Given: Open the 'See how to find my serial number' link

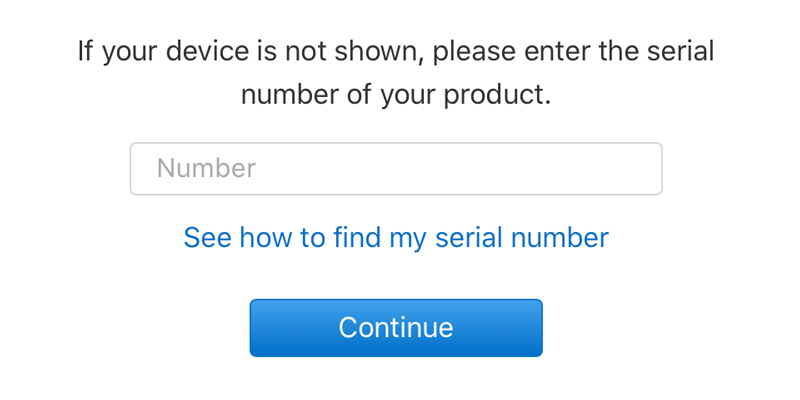Looking at the screenshot, I should 395,238.
